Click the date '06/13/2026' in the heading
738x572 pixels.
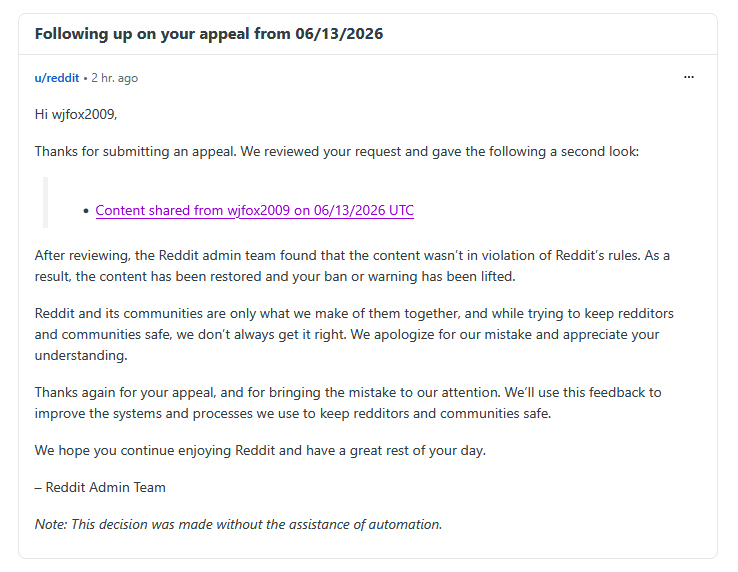point(339,34)
